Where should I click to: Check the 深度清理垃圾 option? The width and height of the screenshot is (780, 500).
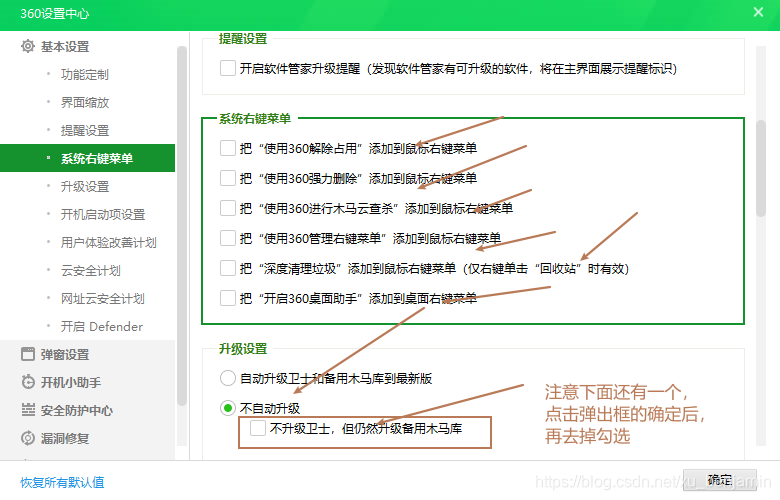[228, 268]
